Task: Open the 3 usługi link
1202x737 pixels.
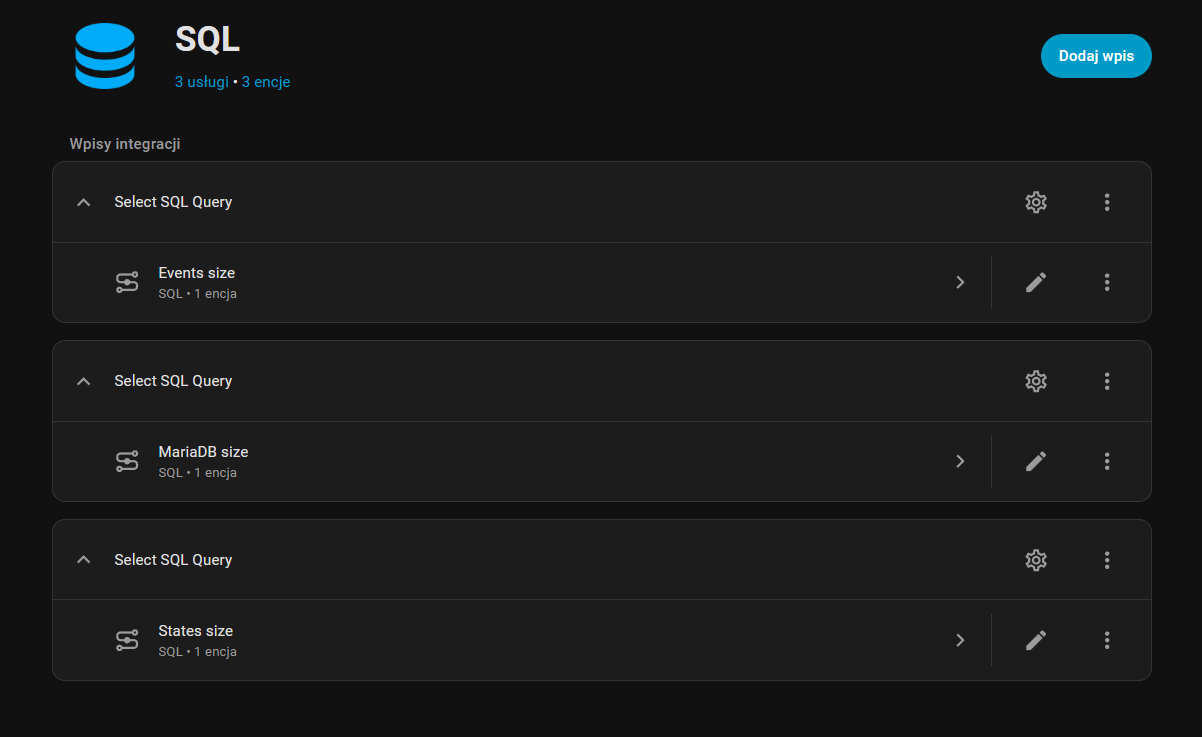Action: point(201,82)
